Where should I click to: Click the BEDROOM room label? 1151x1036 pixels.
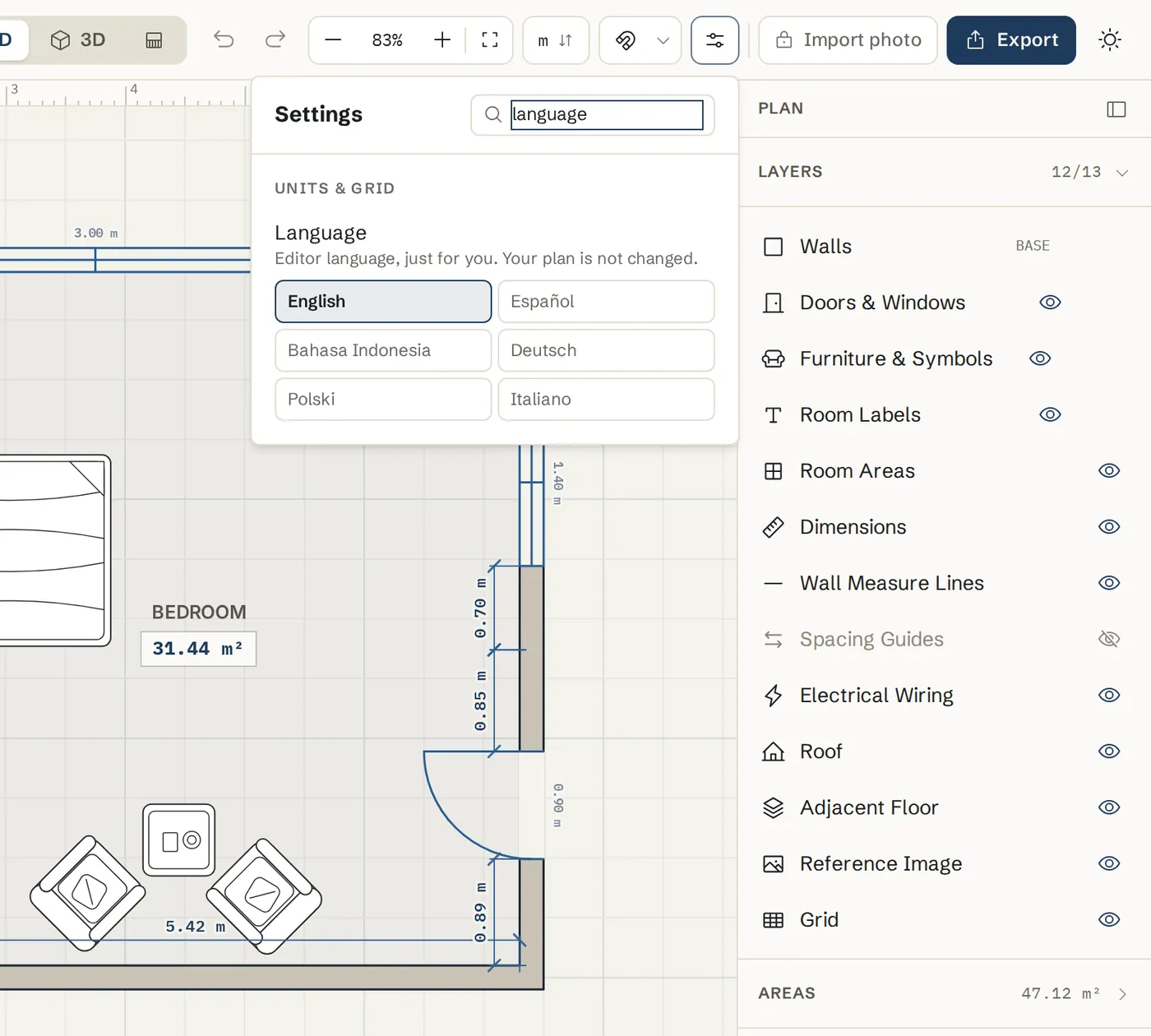click(199, 613)
